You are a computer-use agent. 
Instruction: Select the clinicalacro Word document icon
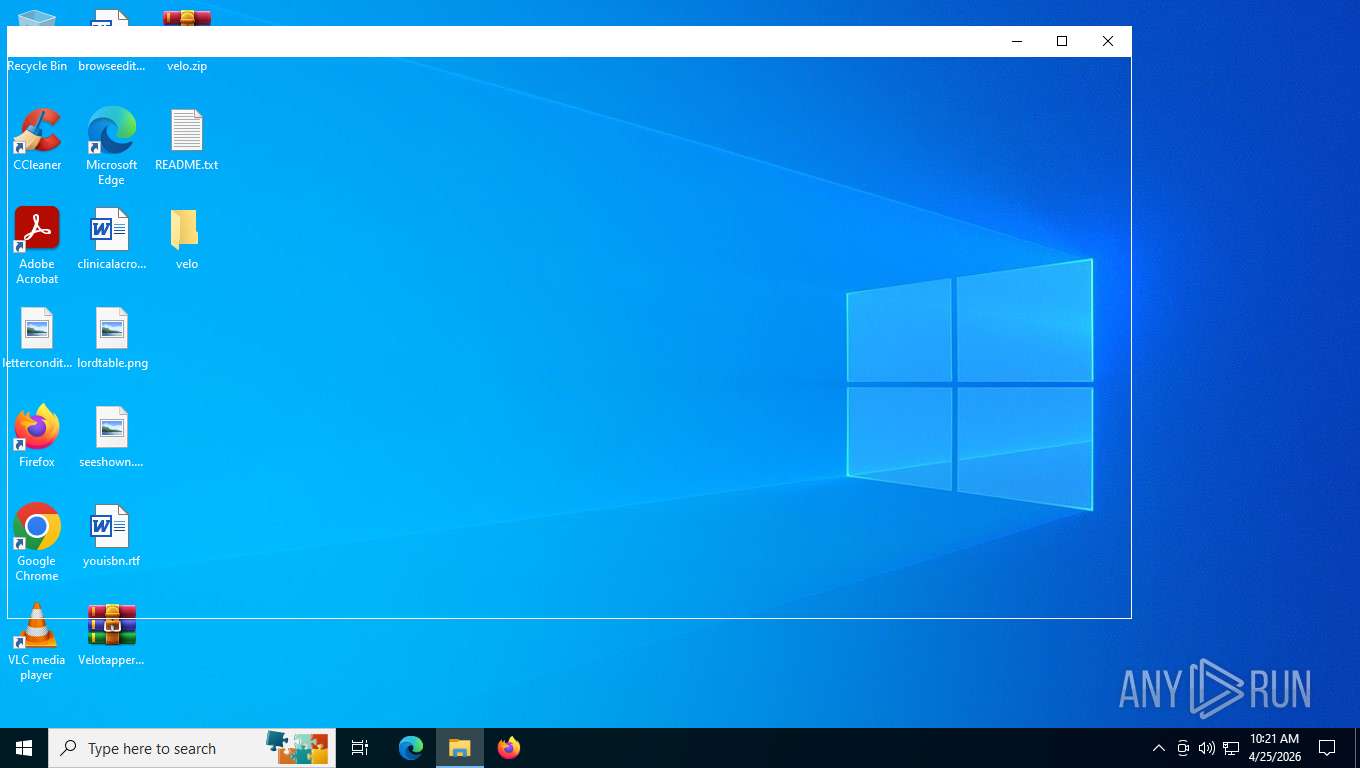click(x=111, y=238)
